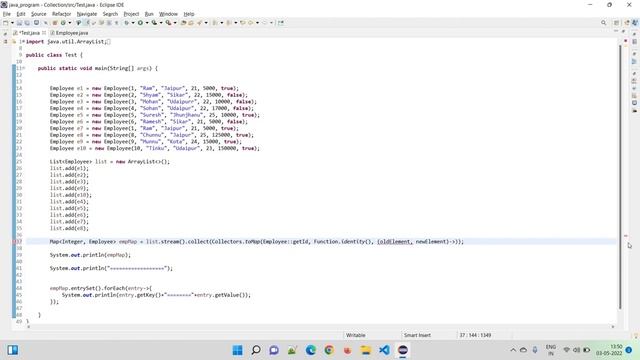Open the Edit menu
Viewport: 640px width, 360px height.
(x=21, y=14)
